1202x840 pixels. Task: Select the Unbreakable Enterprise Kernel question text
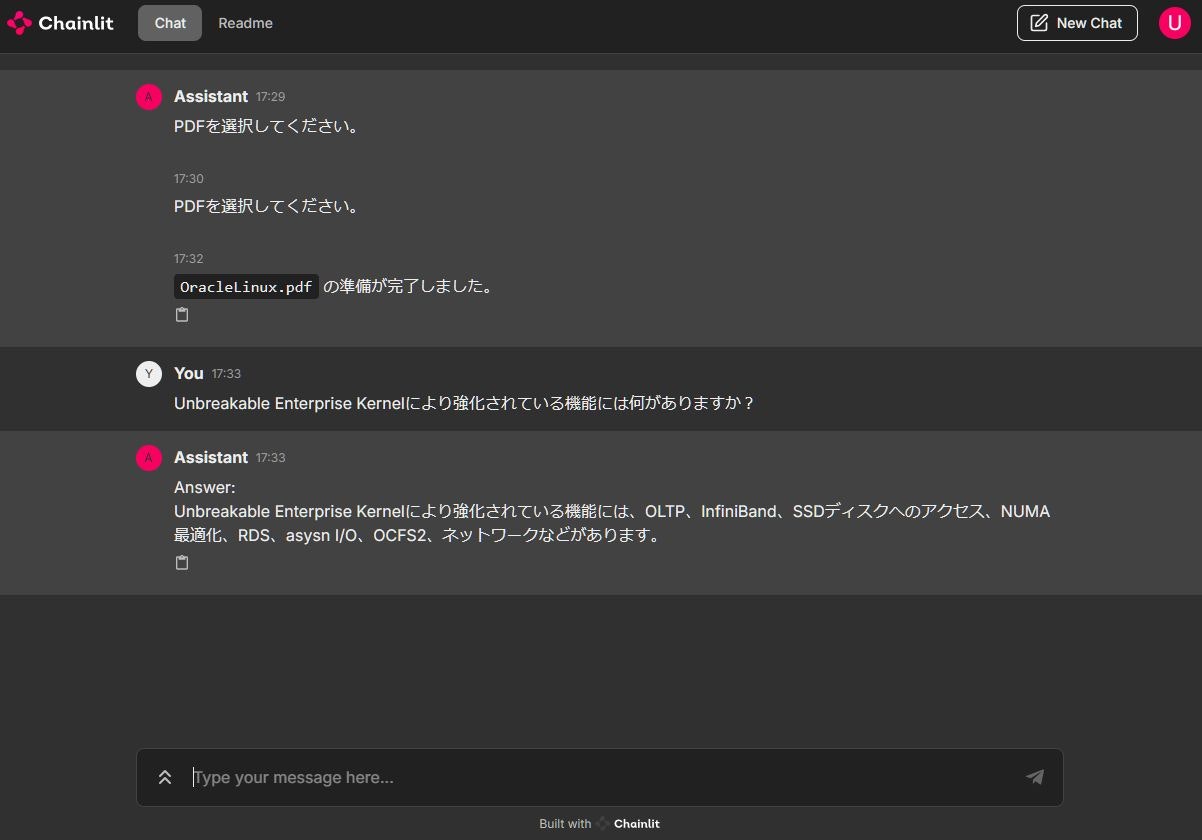[x=464, y=403]
